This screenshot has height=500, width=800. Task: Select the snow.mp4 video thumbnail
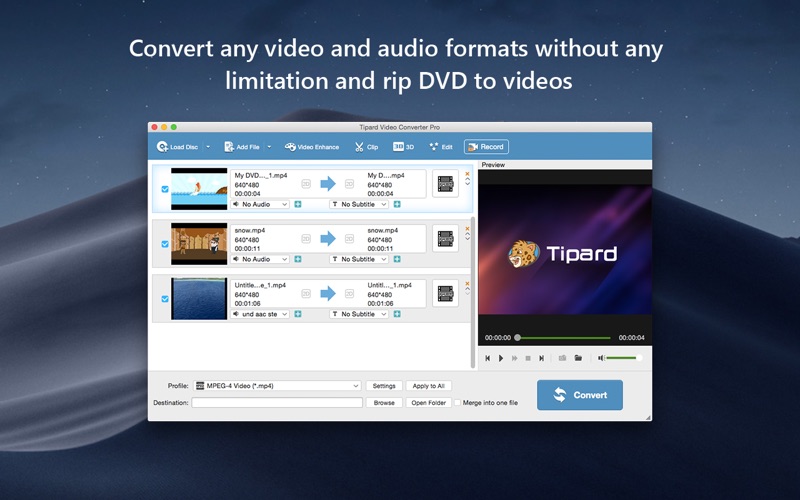click(x=199, y=244)
